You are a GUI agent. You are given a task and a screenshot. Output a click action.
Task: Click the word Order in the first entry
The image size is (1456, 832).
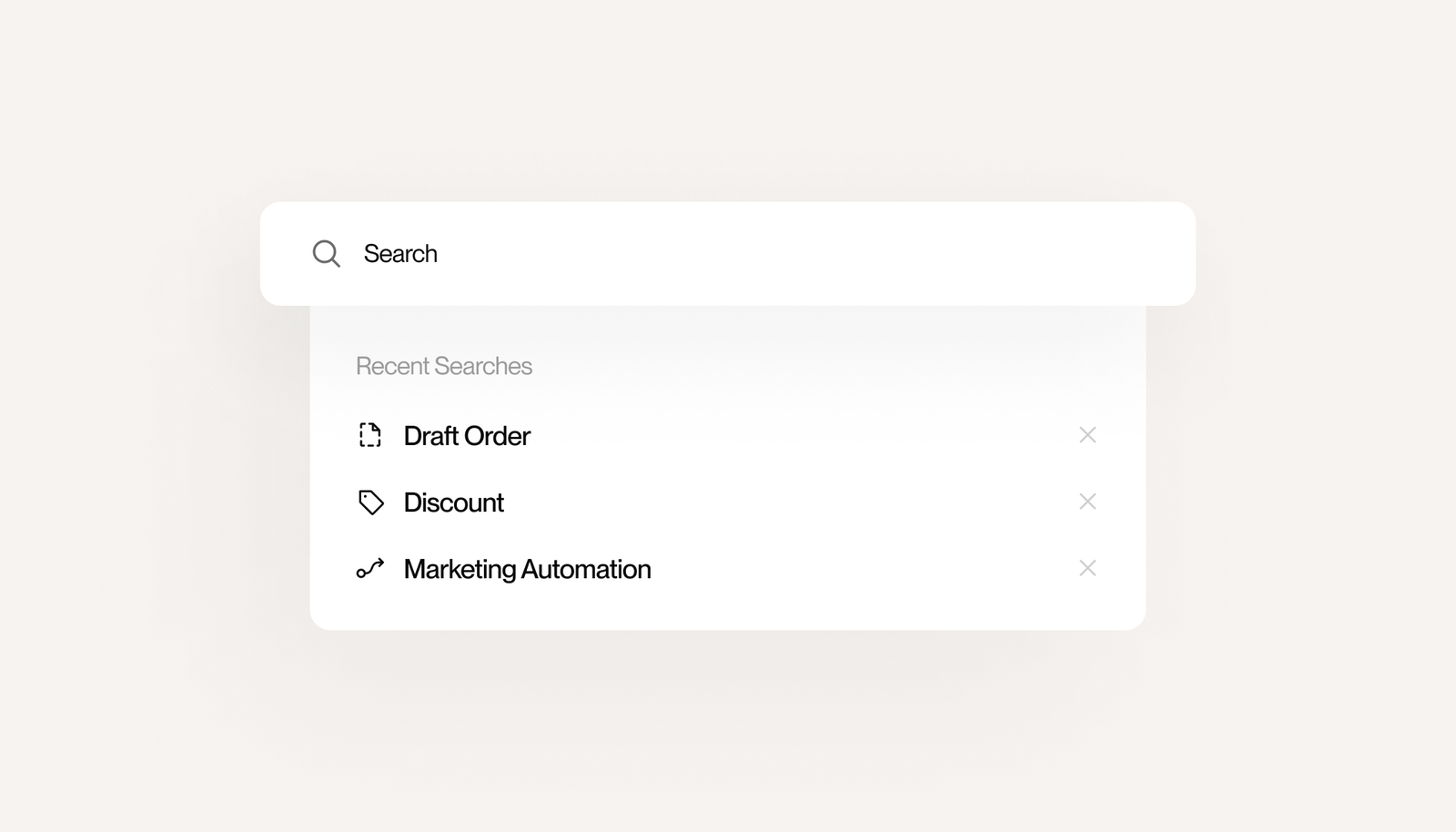497,436
